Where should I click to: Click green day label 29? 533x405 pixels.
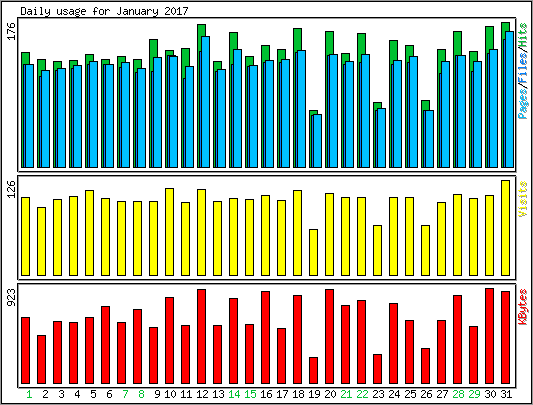pyautogui.click(x=474, y=394)
